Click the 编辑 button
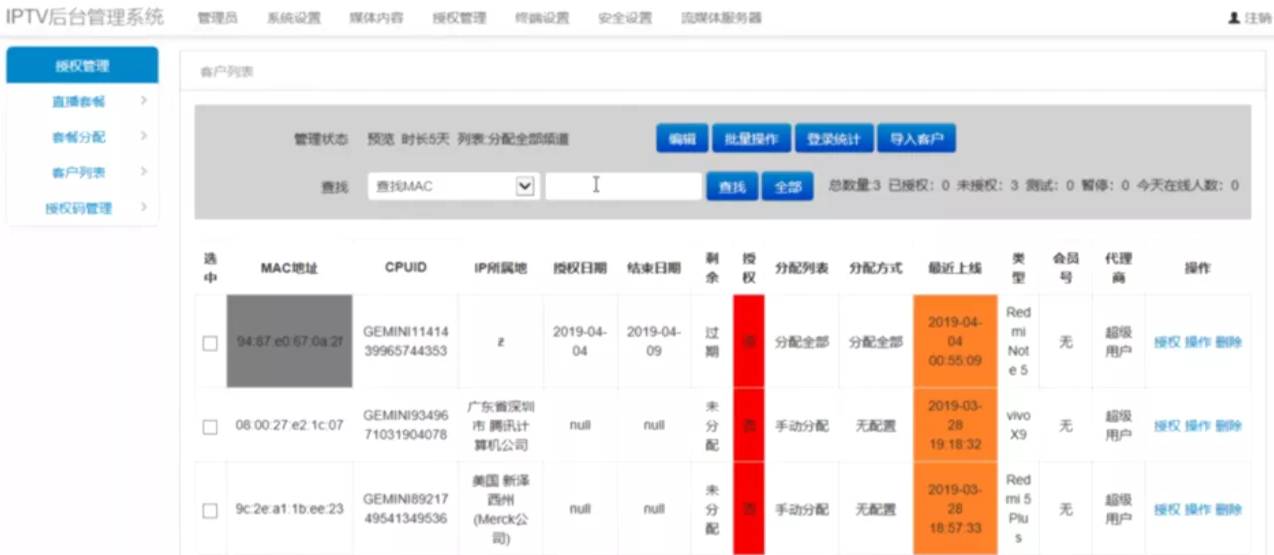This screenshot has height=555, width=1274. pyautogui.click(x=682, y=139)
